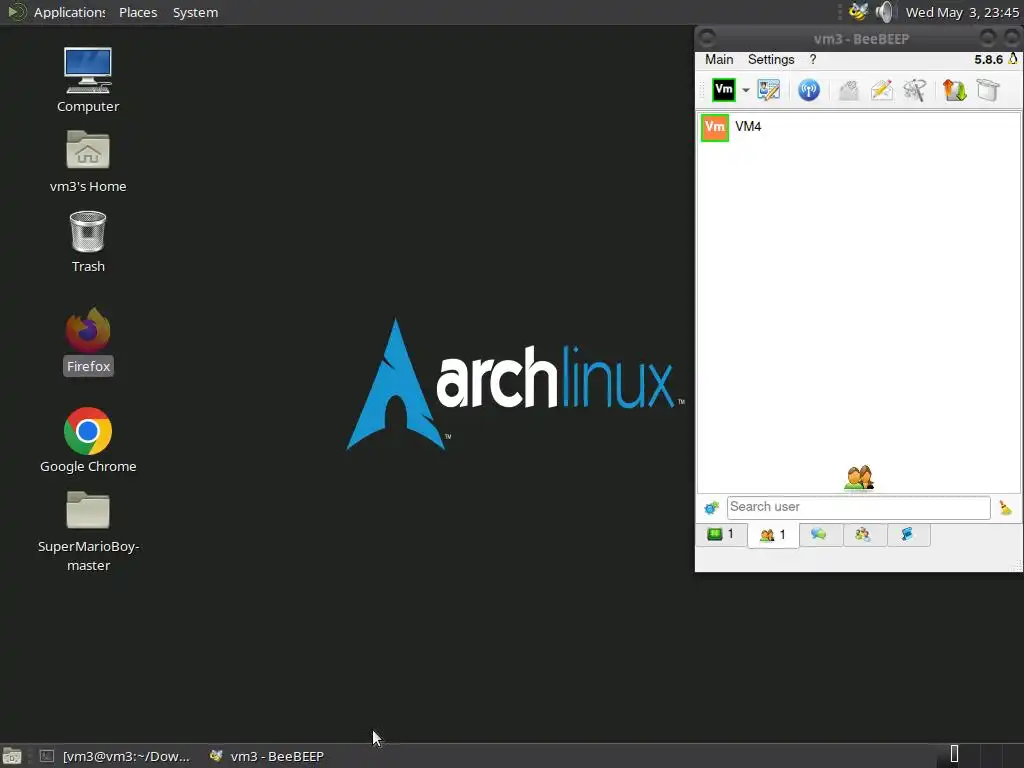Switch to the users tab showing 1

tap(773, 536)
